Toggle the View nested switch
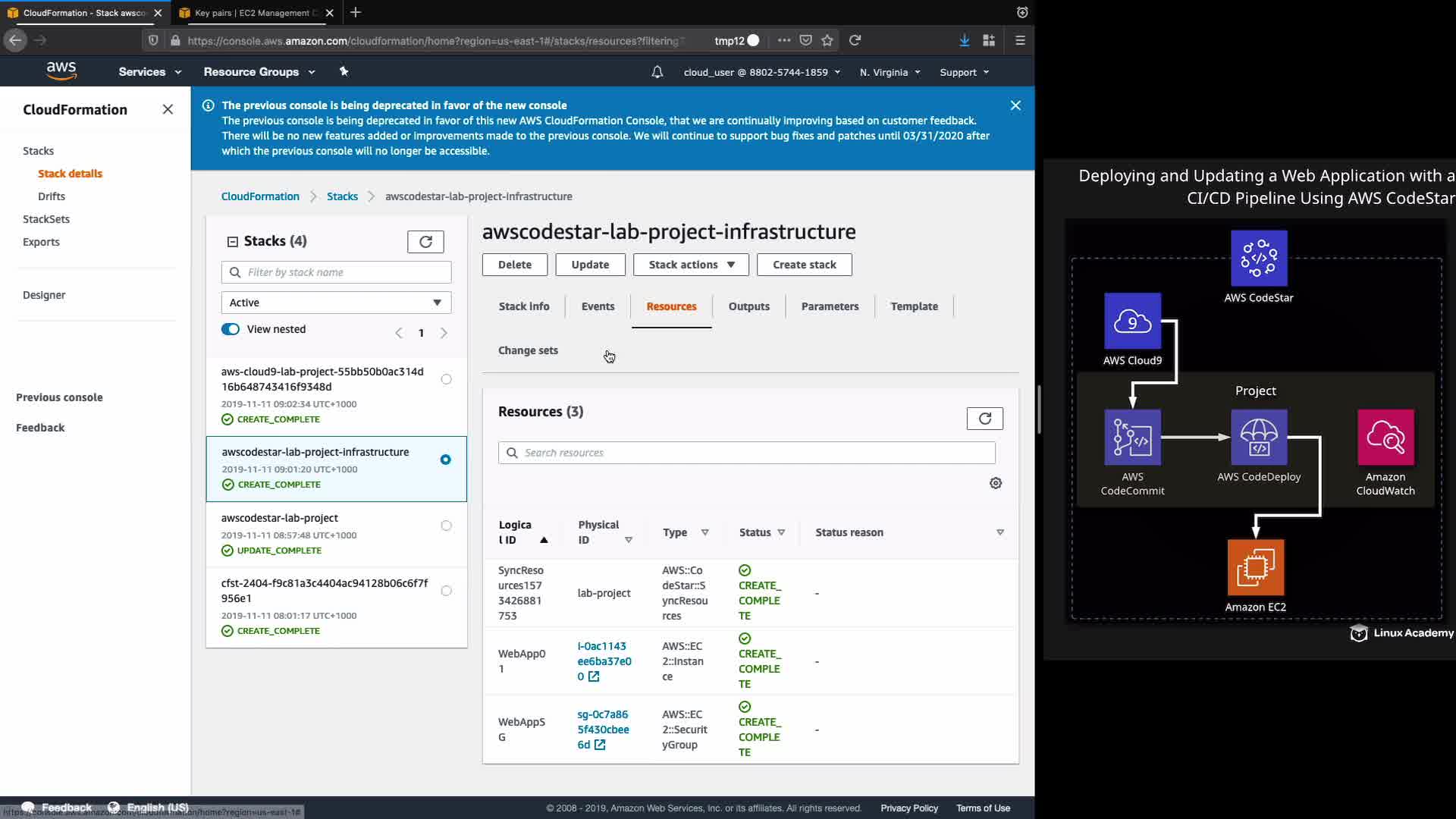 click(x=231, y=329)
